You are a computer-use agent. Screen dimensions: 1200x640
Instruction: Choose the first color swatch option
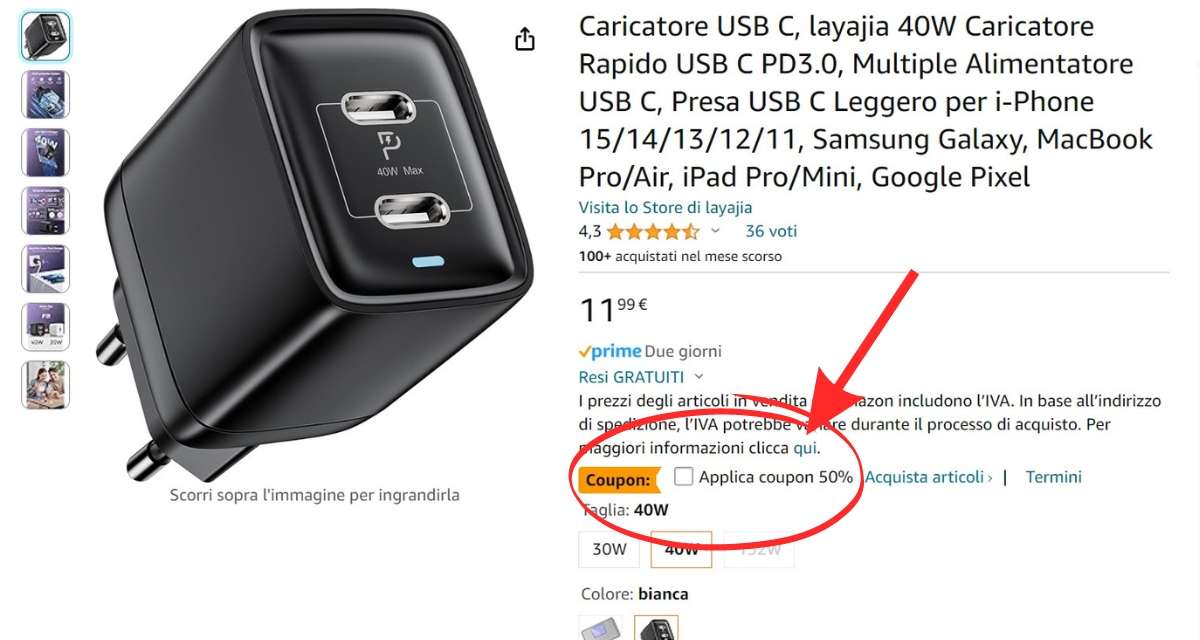601,629
